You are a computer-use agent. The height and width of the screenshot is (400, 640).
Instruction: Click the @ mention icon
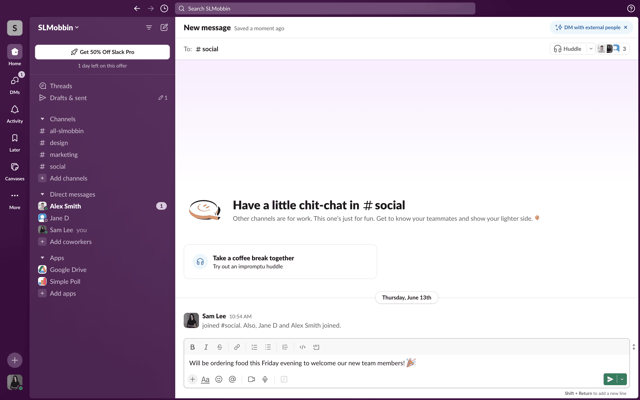[x=232, y=379]
